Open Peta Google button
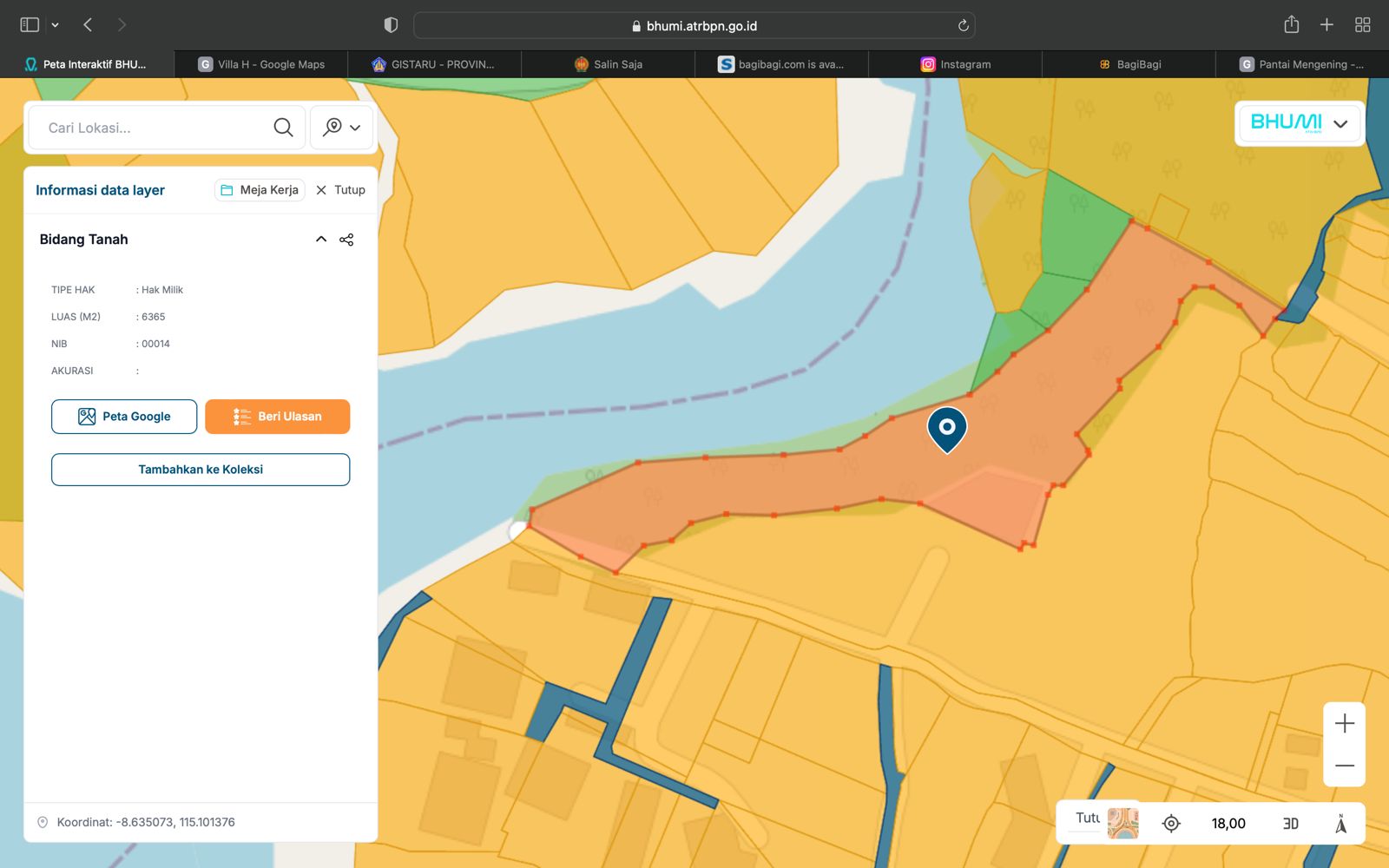 (x=124, y=417)
